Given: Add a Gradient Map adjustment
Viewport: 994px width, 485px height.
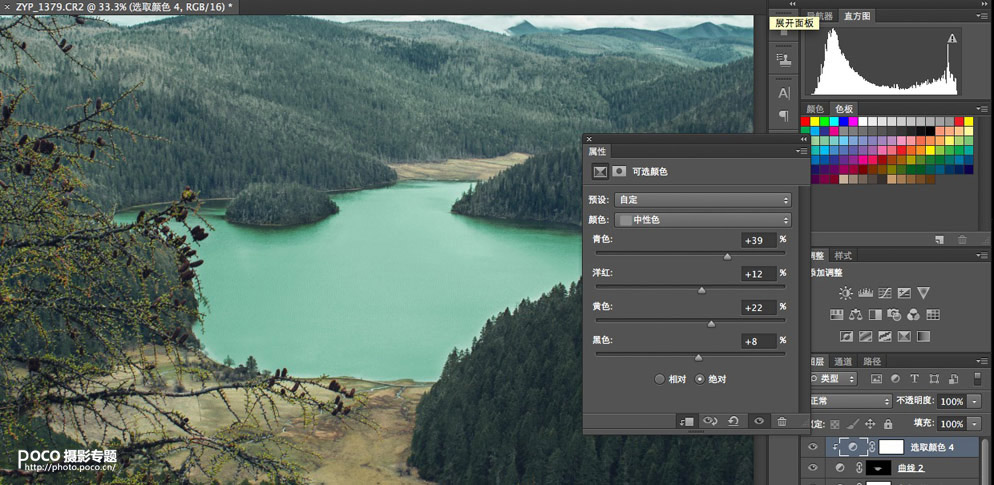Looking at the screenshot, I should pyautogui.click(x=923, y=336).
